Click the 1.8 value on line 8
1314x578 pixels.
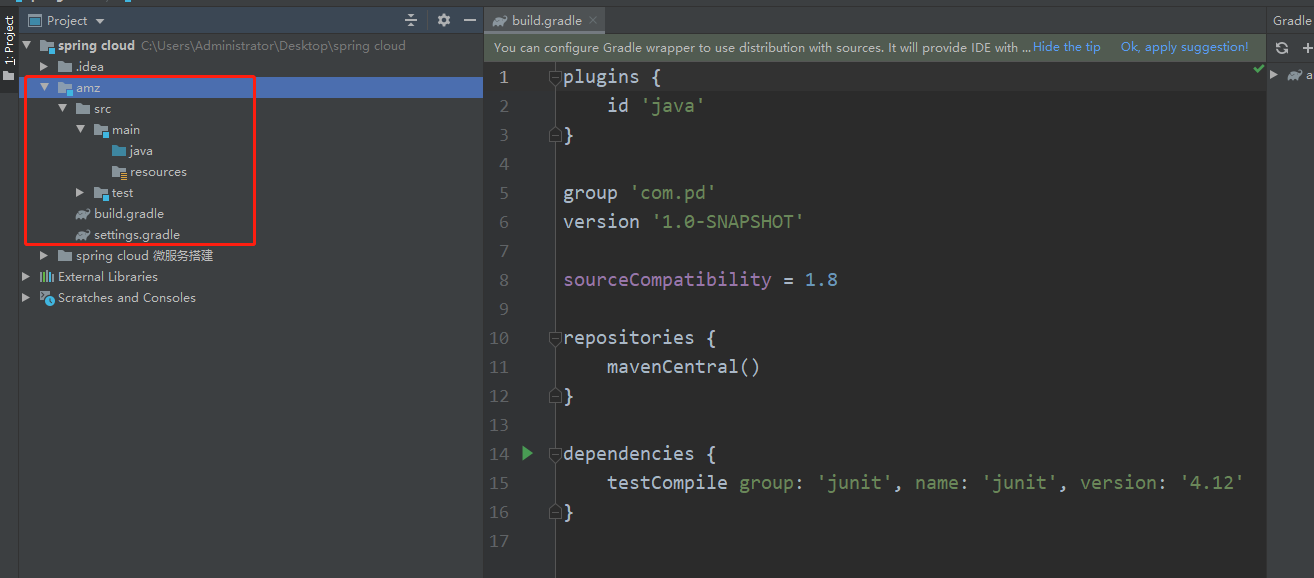point(822,280)
